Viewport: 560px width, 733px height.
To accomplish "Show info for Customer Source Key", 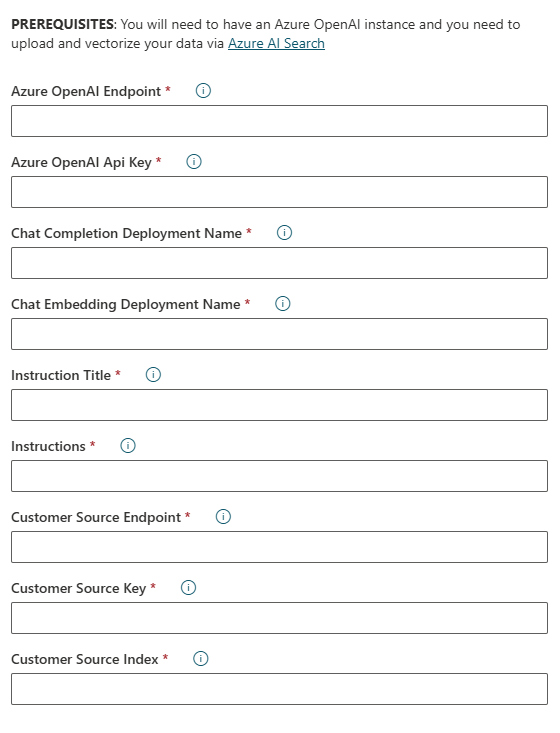I will coord(188,588).
